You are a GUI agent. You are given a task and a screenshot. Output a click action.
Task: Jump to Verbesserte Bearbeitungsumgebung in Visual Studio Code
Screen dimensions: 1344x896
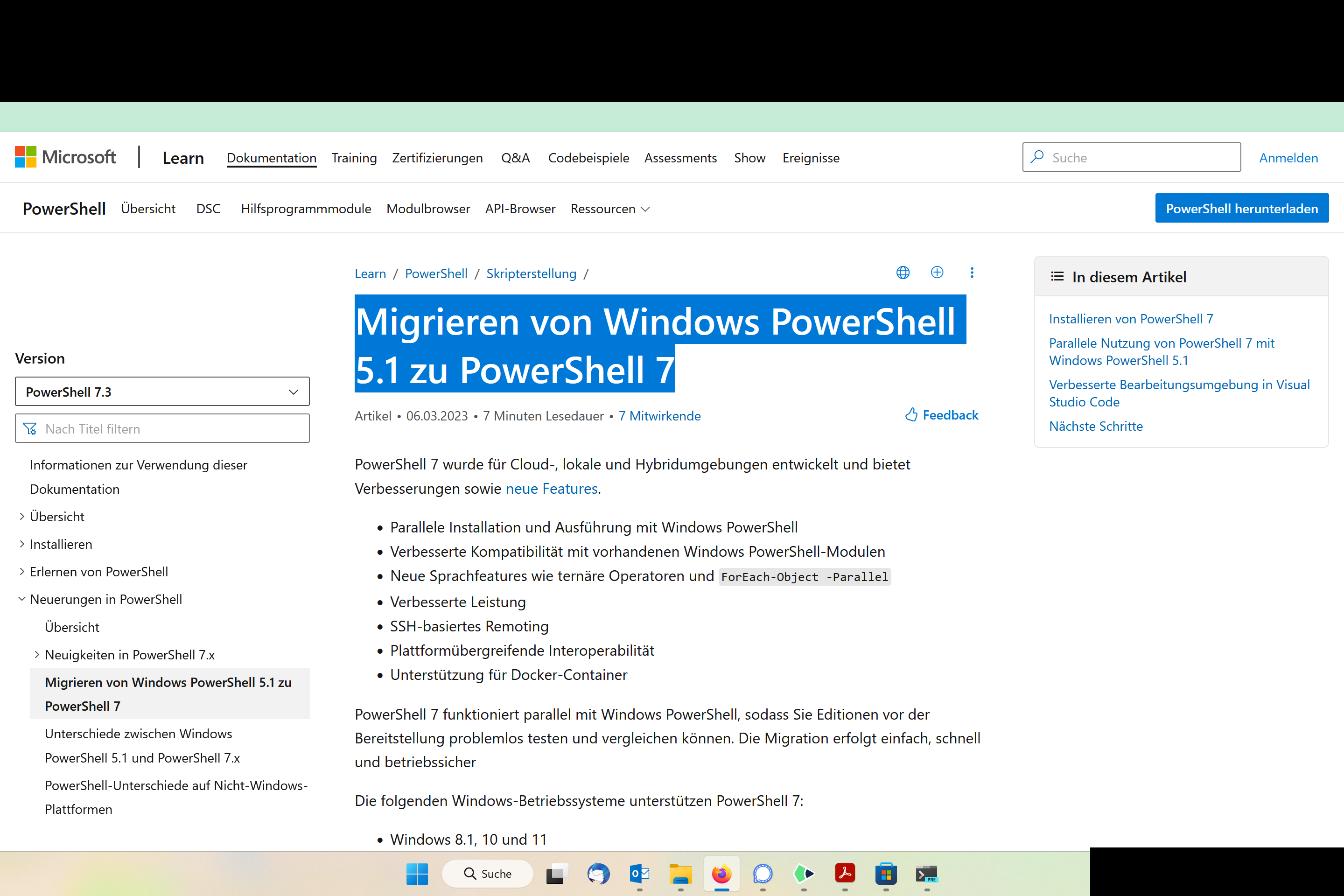pos(1179,393)
